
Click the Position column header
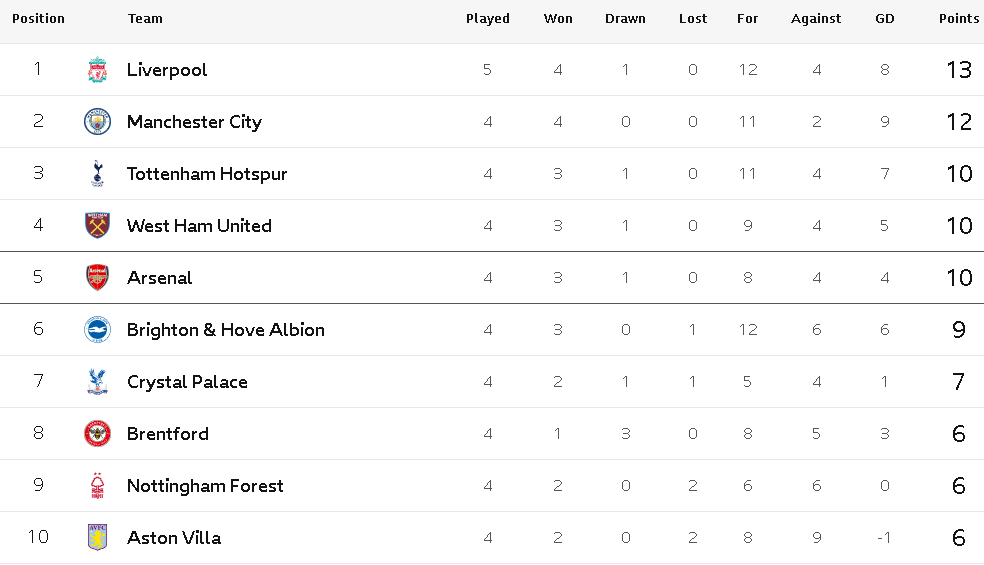coord(38,19)
